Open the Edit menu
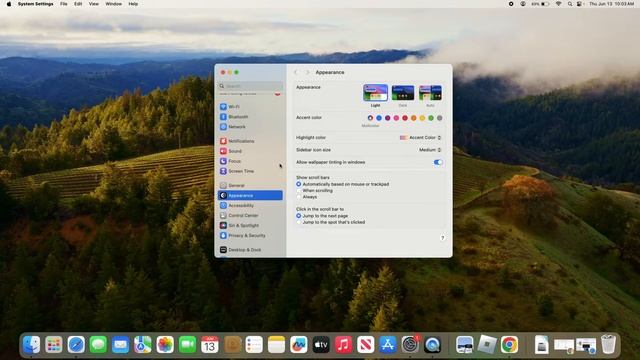Viewport: 640px width, 360px height. click(x=78, y=4)
